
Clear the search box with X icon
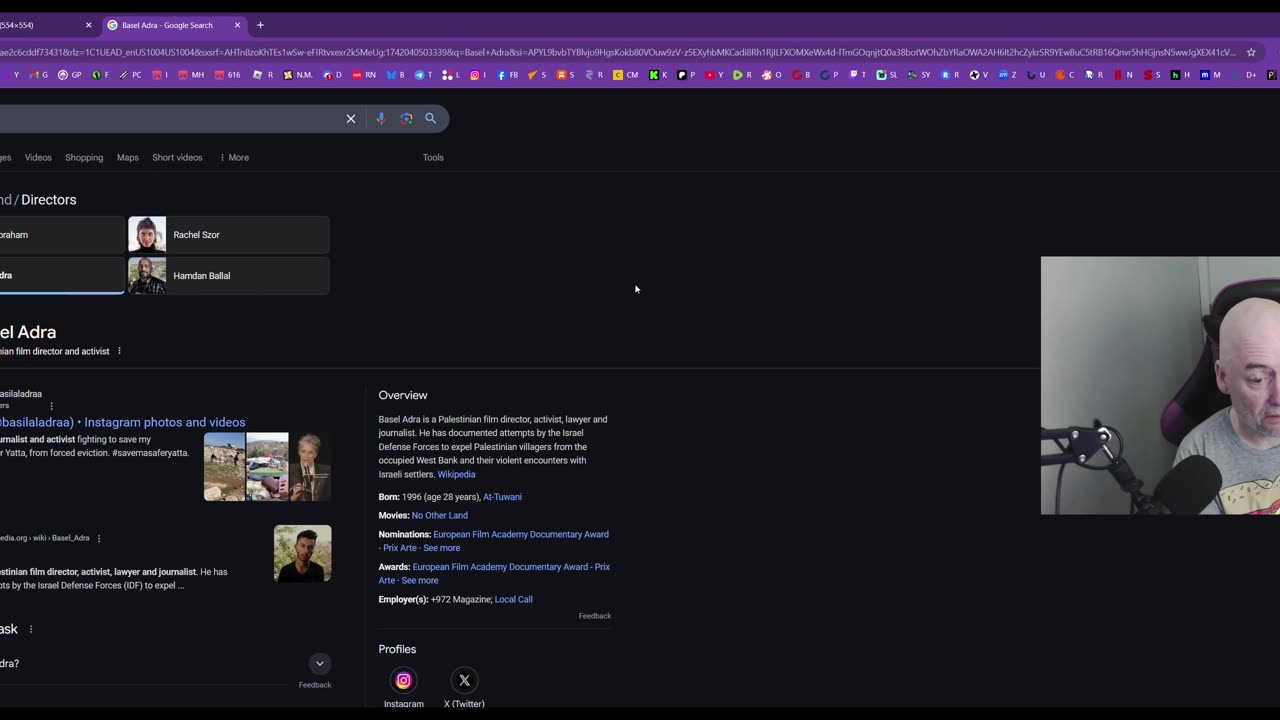[351, 118]
